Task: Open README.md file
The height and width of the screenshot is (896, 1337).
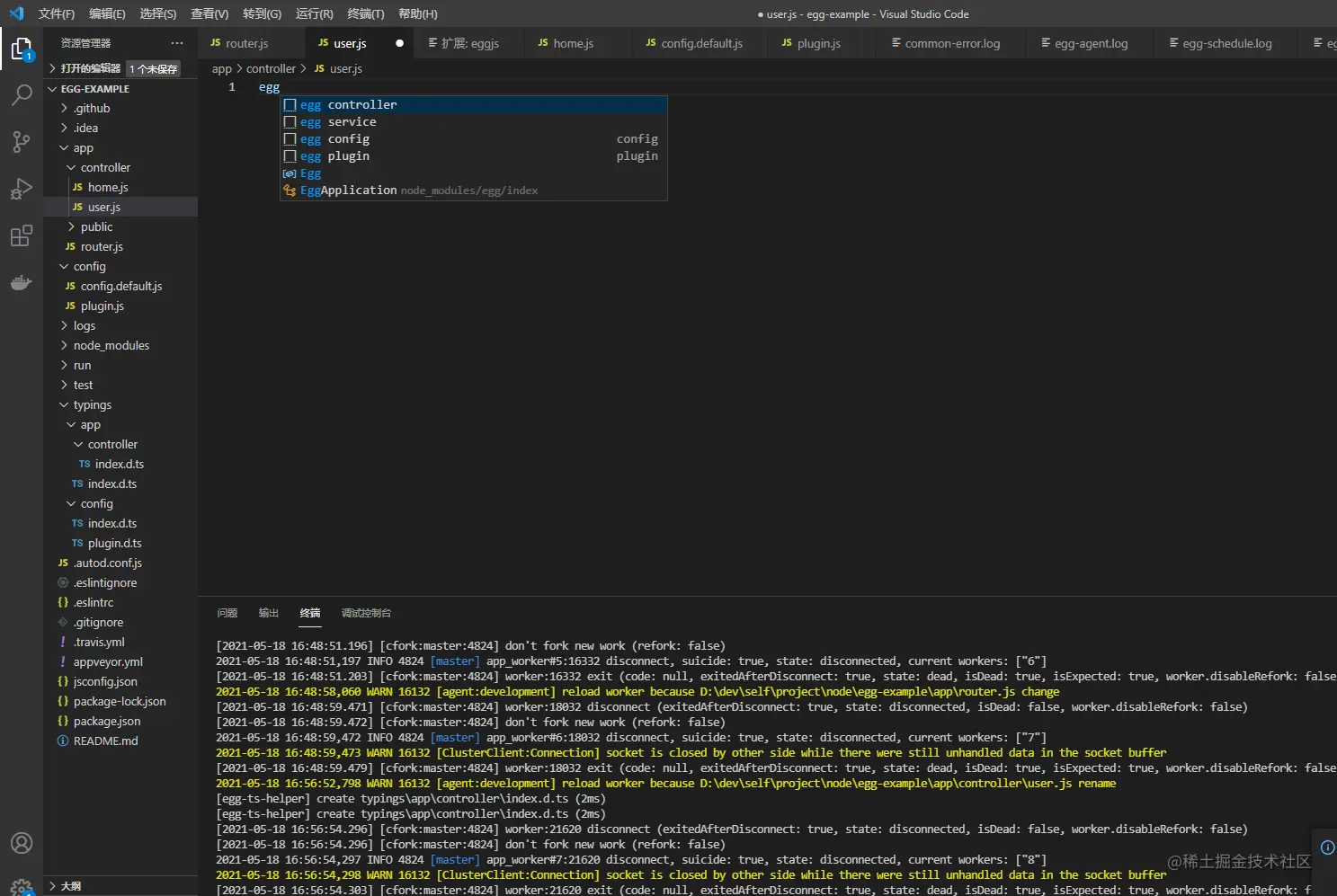Action: click(121, 741)
